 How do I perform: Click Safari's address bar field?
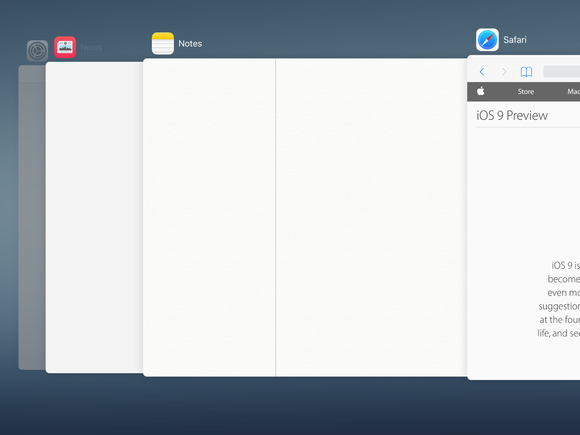tap(562, 71)
